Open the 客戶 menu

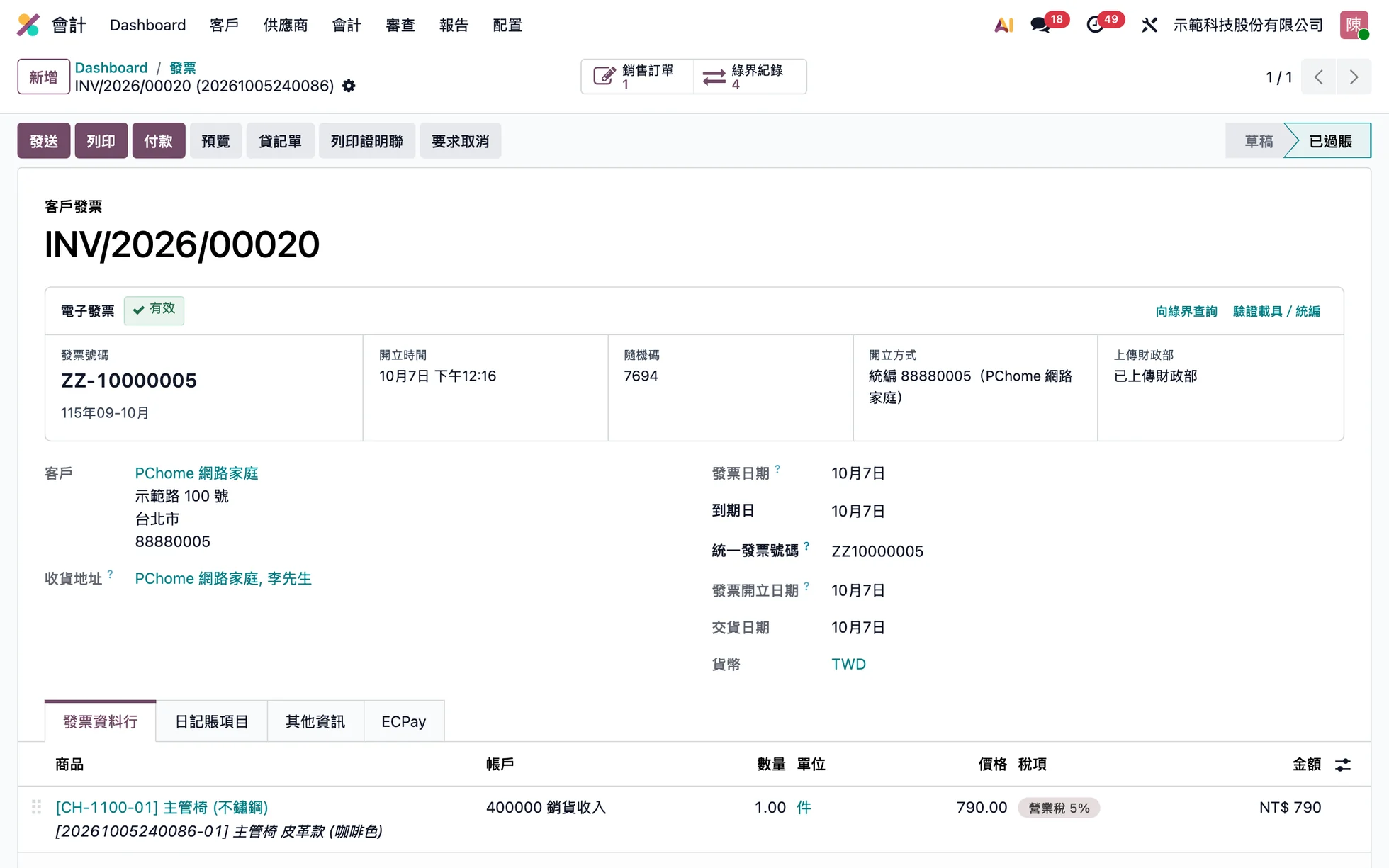(224, 25)
